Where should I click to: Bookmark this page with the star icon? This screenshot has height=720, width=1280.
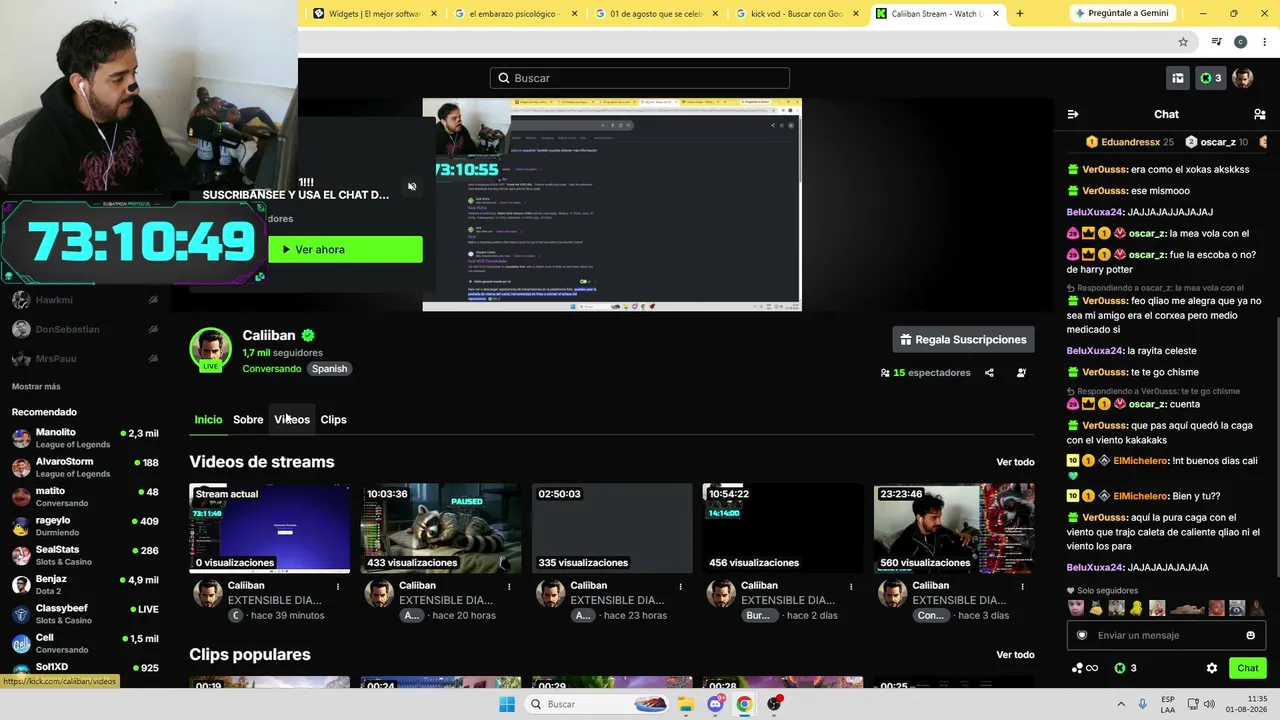pyautogui.click(x=1183, y=42)
